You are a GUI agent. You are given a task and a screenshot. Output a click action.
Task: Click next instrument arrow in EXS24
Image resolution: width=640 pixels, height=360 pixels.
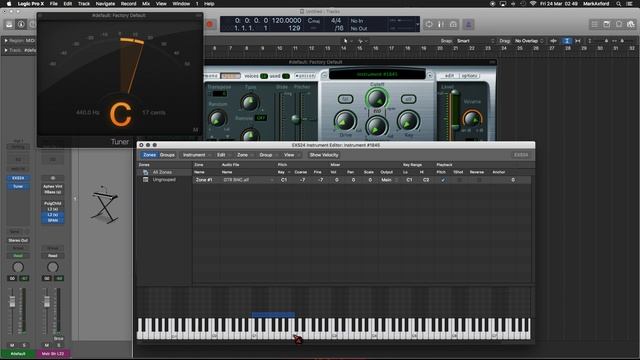coord(430,75)
